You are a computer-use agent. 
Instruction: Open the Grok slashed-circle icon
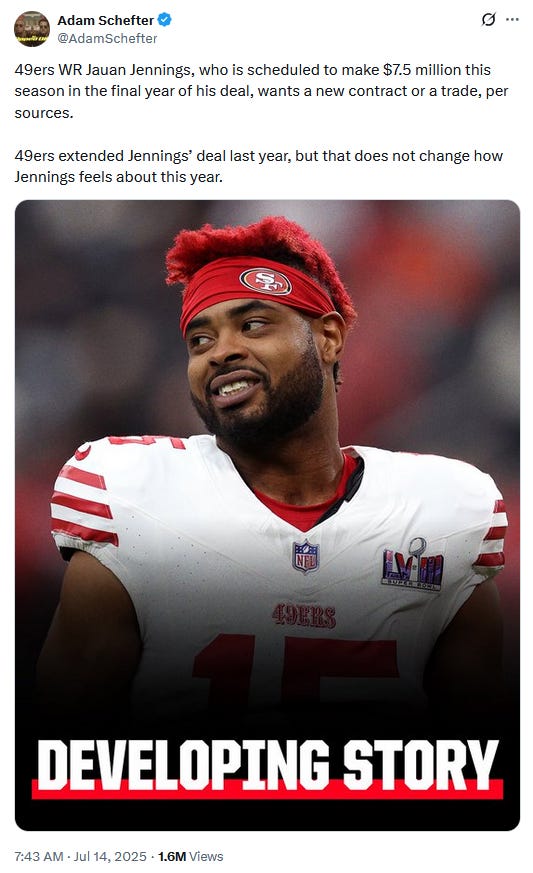coord(488,20)
